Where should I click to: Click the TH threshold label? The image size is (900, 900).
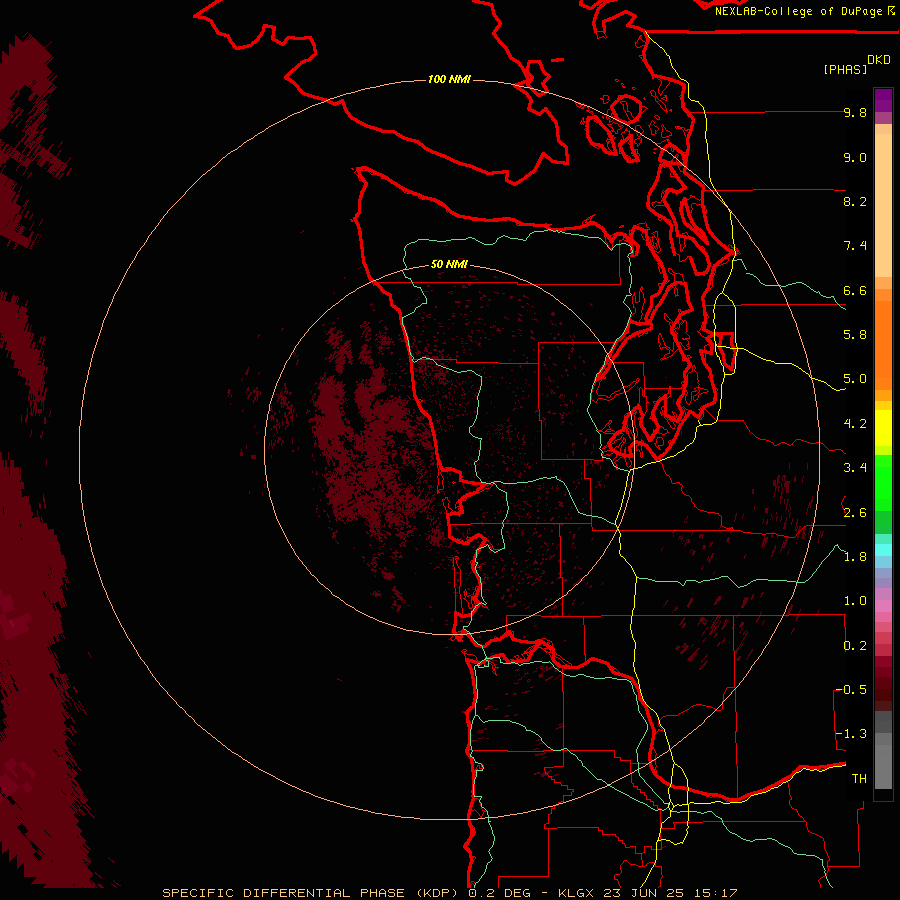859,779
